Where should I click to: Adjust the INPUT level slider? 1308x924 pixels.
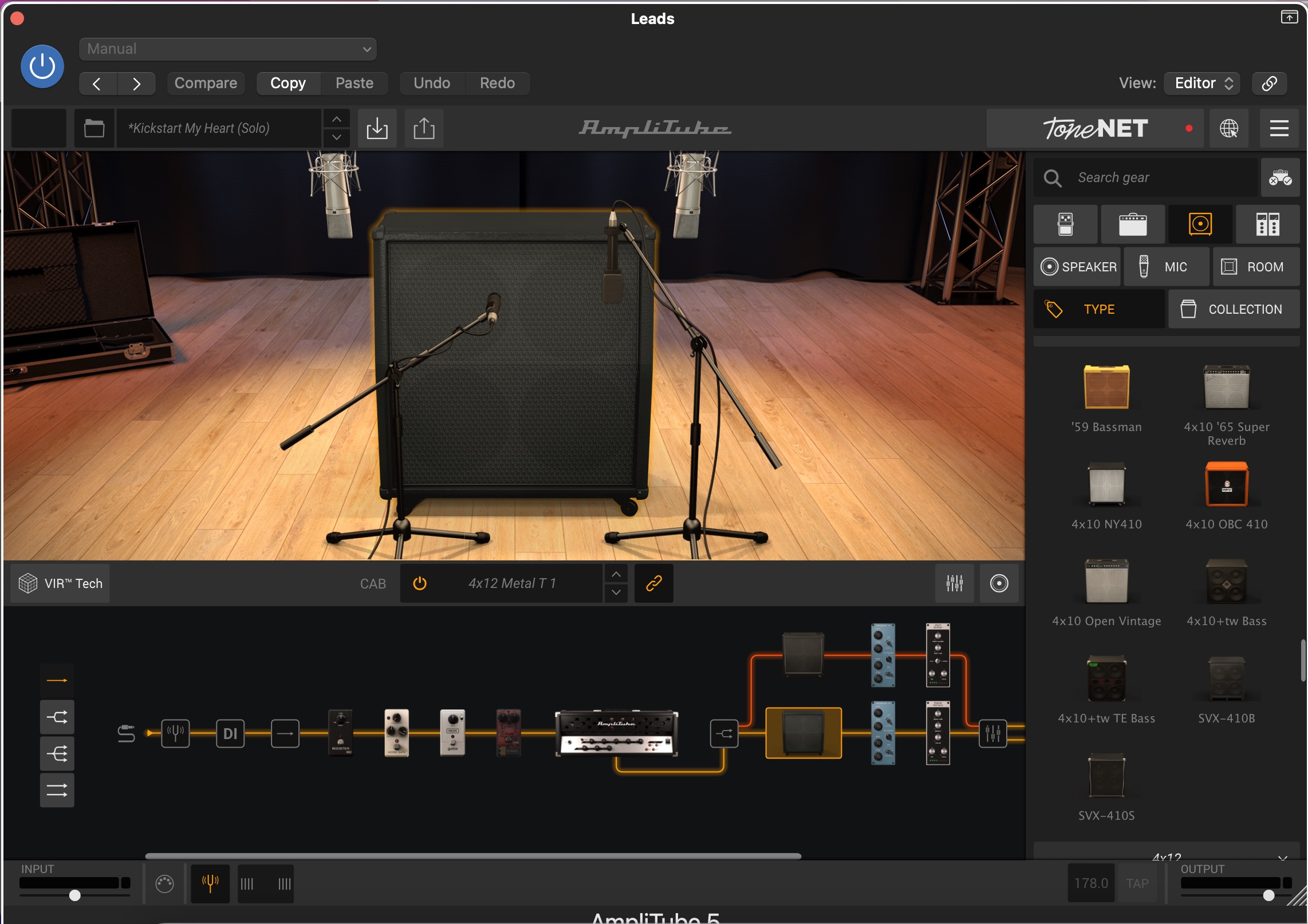[x=75, y=895]
